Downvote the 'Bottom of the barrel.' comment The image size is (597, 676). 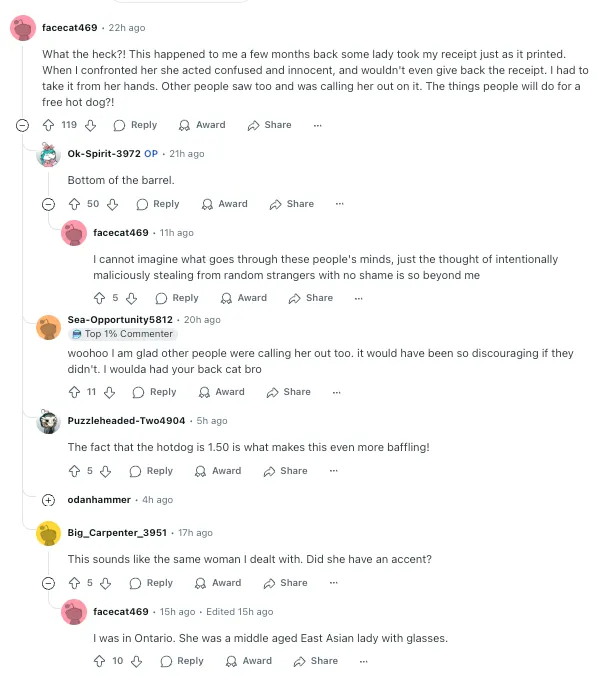pos(113,204)
